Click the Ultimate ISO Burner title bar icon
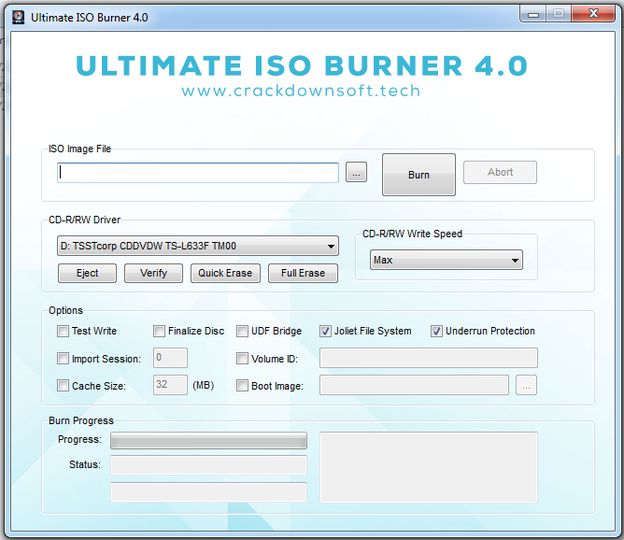This screenshot has width=624, height=540. click(x=18, y=18)
